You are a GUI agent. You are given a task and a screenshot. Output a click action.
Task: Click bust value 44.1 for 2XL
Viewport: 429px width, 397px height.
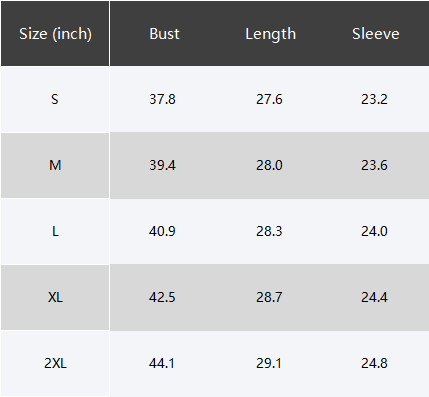[162, 363]
